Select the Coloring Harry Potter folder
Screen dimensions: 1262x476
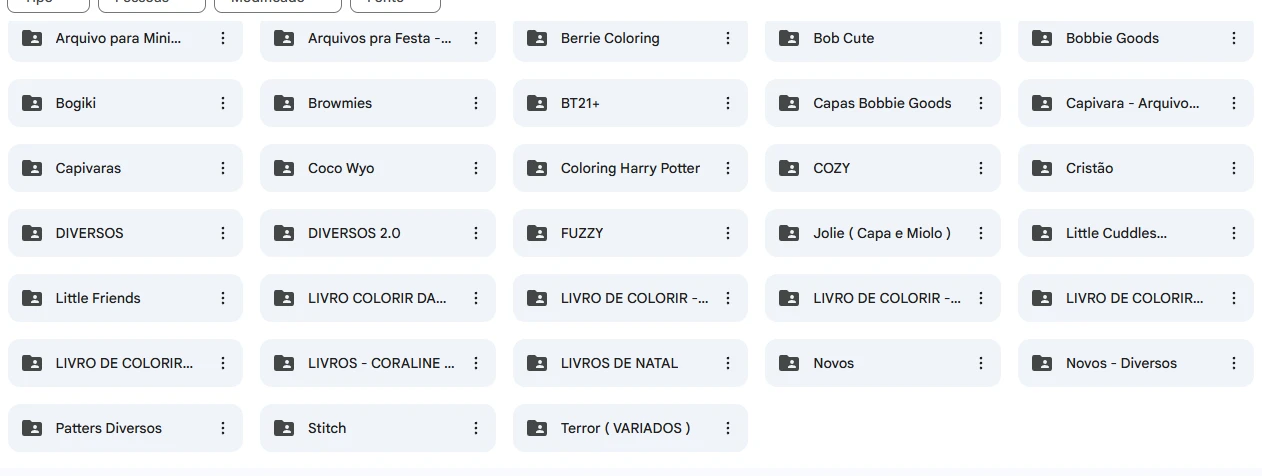(x=630, y=168)
